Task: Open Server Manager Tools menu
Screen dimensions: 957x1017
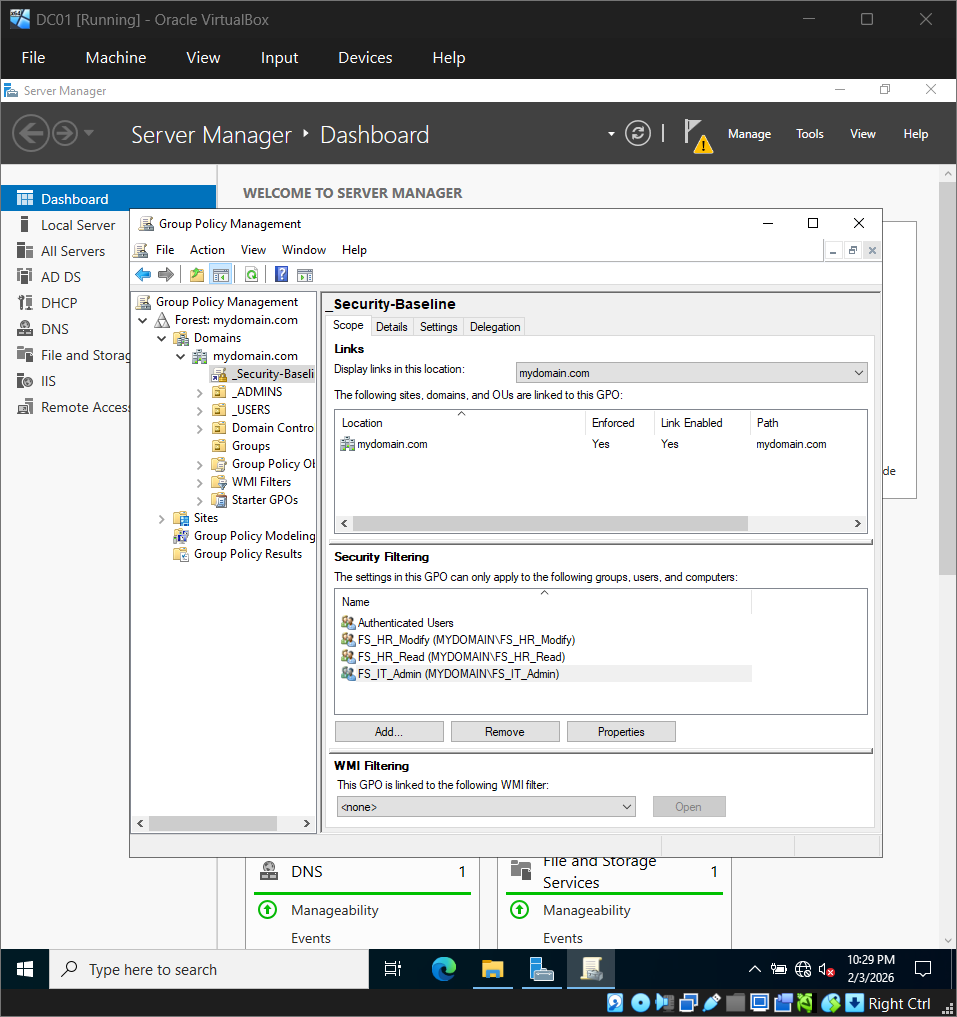Action: coord(810,134)
